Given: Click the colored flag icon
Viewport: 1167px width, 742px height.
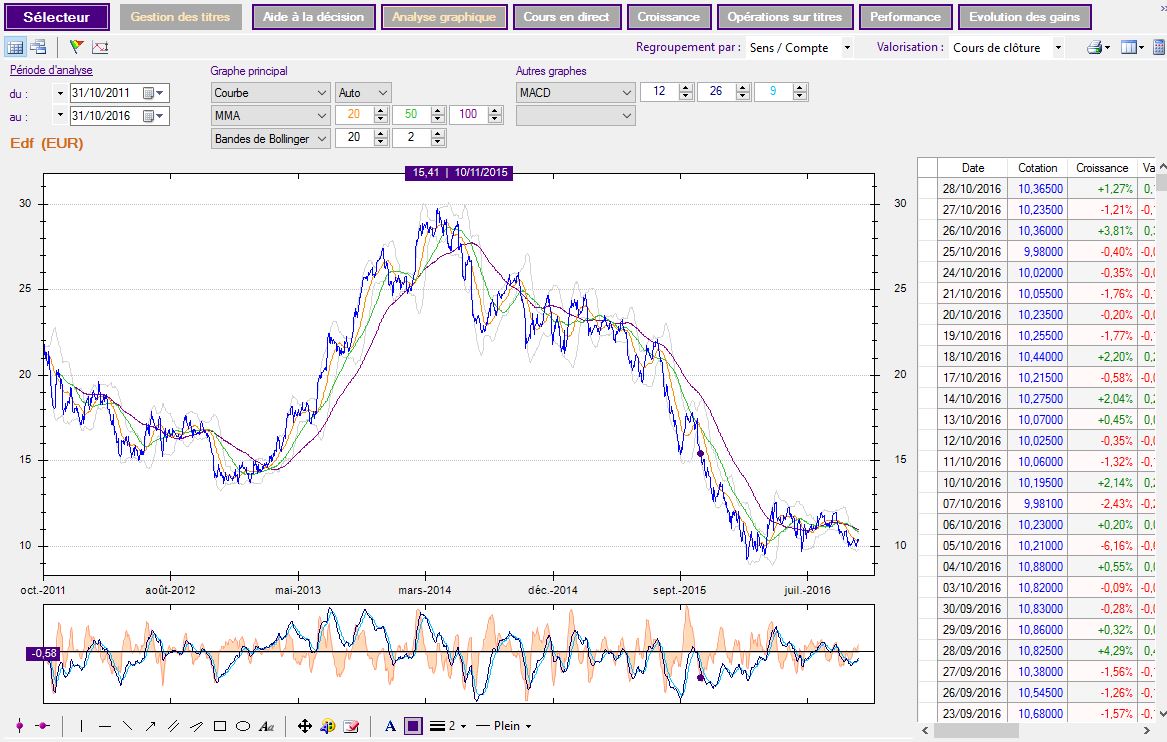Looking at the screenshot, I should point(77,47).
